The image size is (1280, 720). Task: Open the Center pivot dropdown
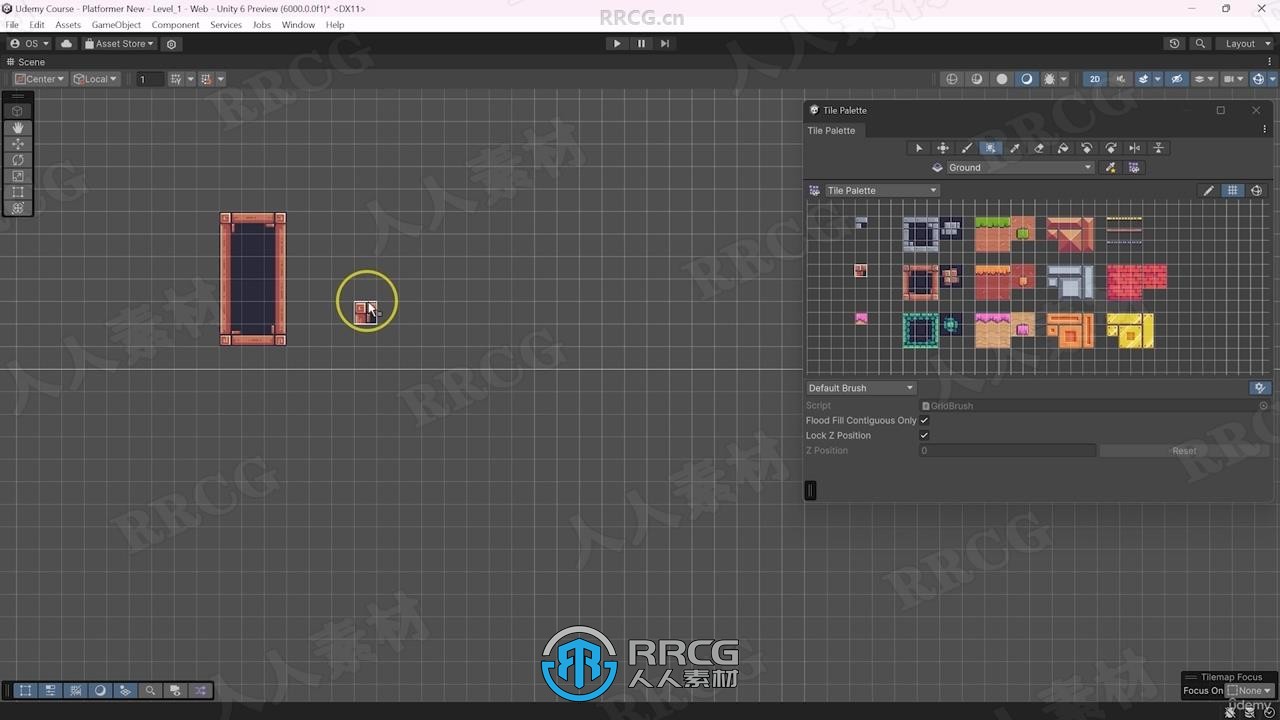(x=40, y=79)
